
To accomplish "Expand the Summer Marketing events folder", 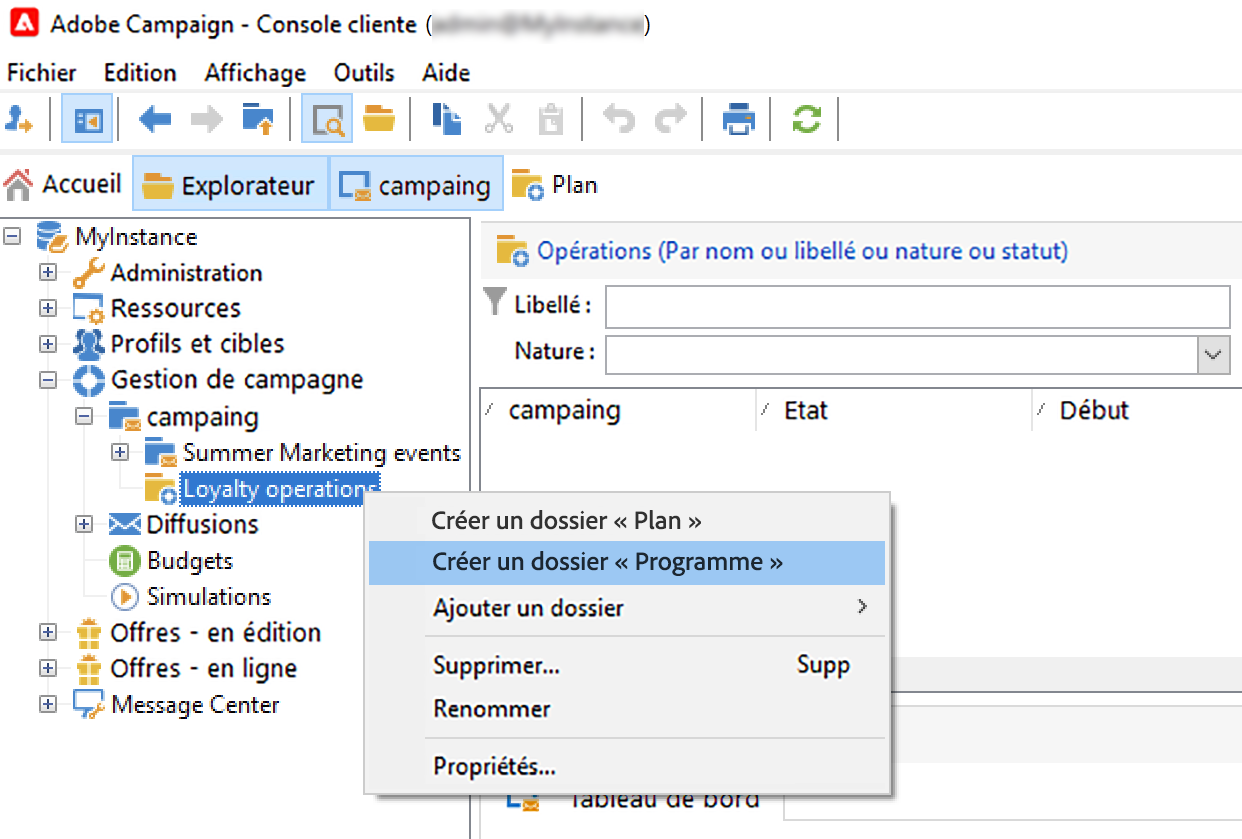I will coord(120,453).
